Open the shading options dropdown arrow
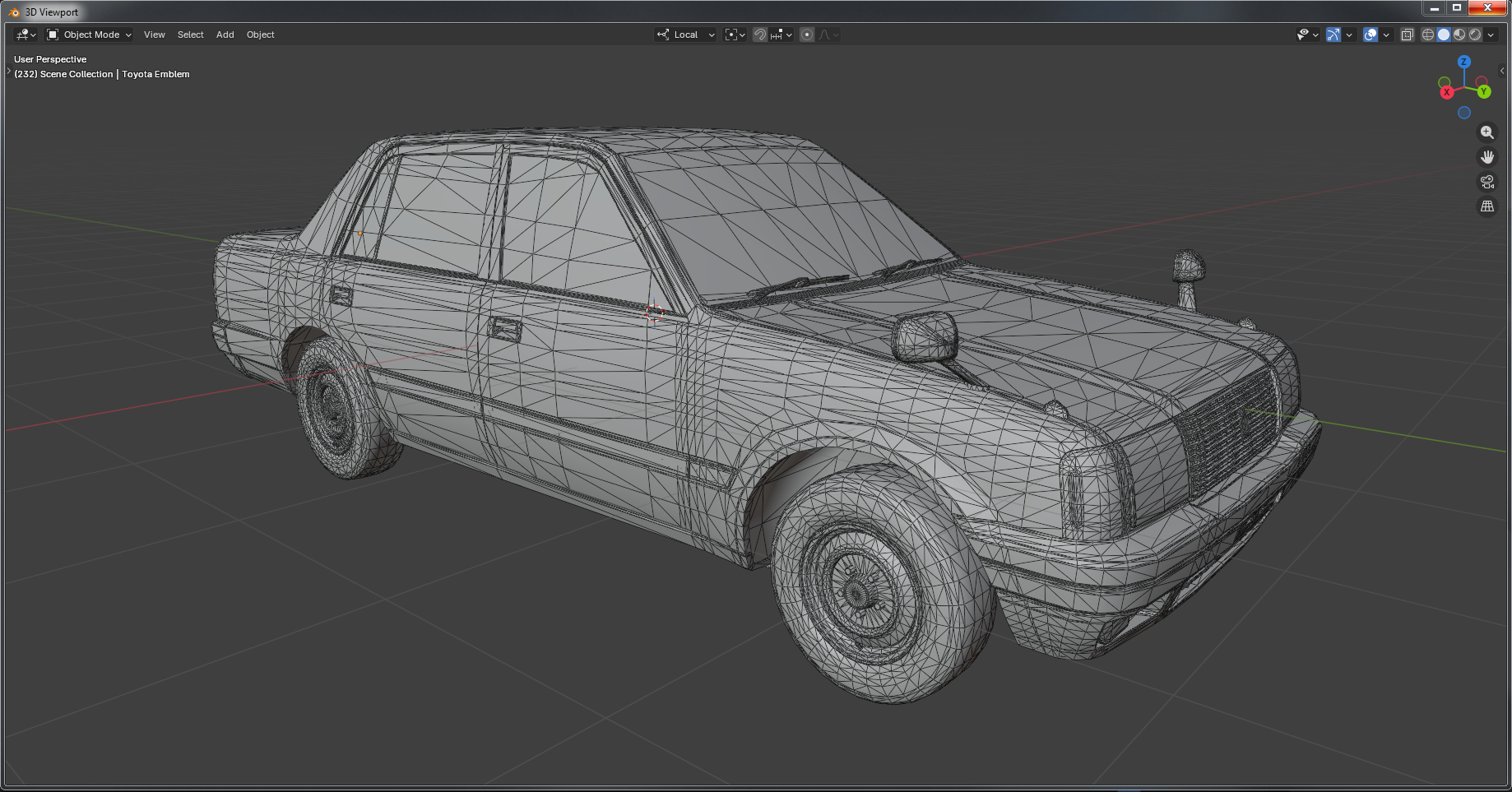 pos(1491,35)
